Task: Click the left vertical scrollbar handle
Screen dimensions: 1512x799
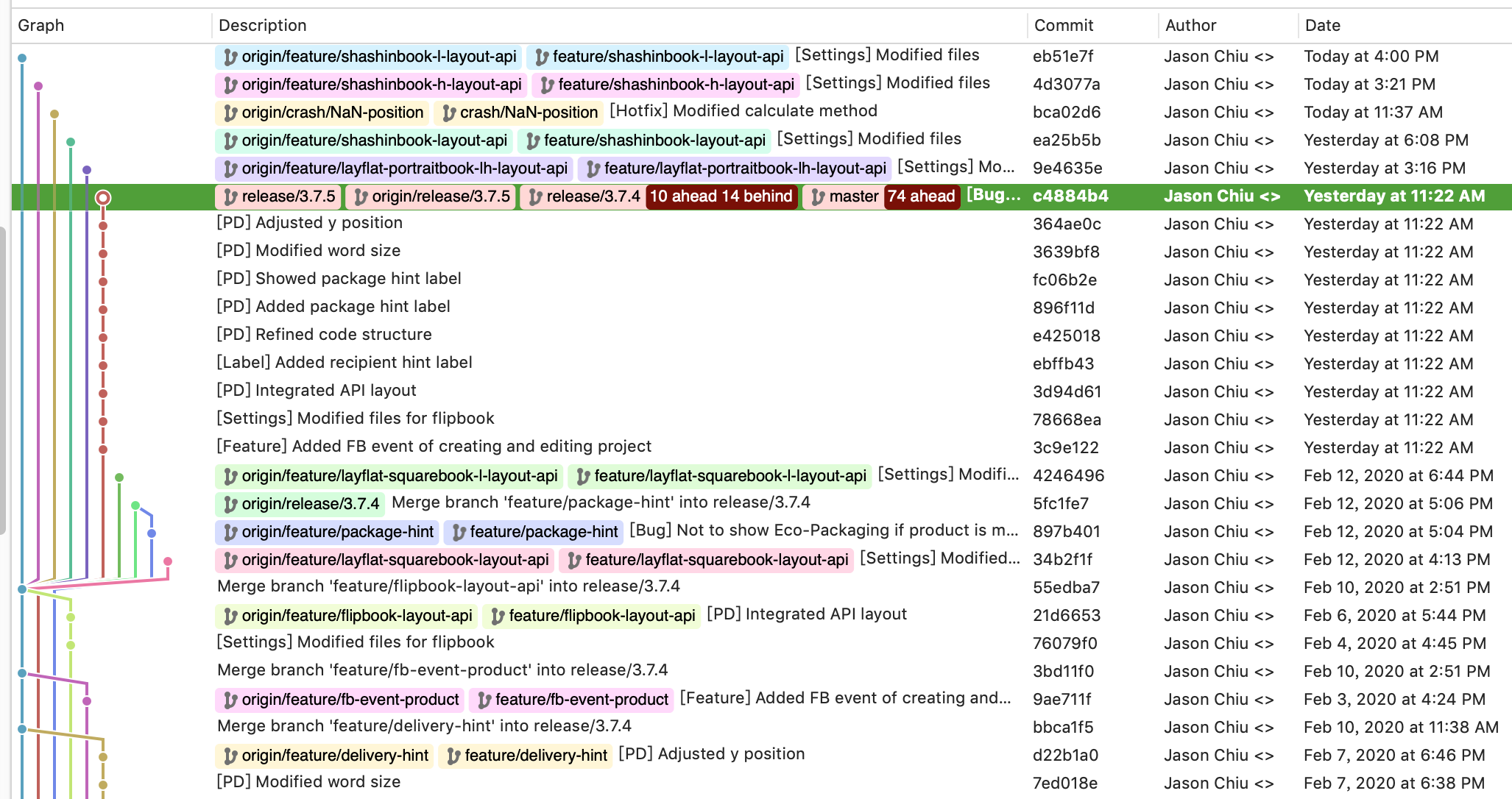Action: click(3, 379)
